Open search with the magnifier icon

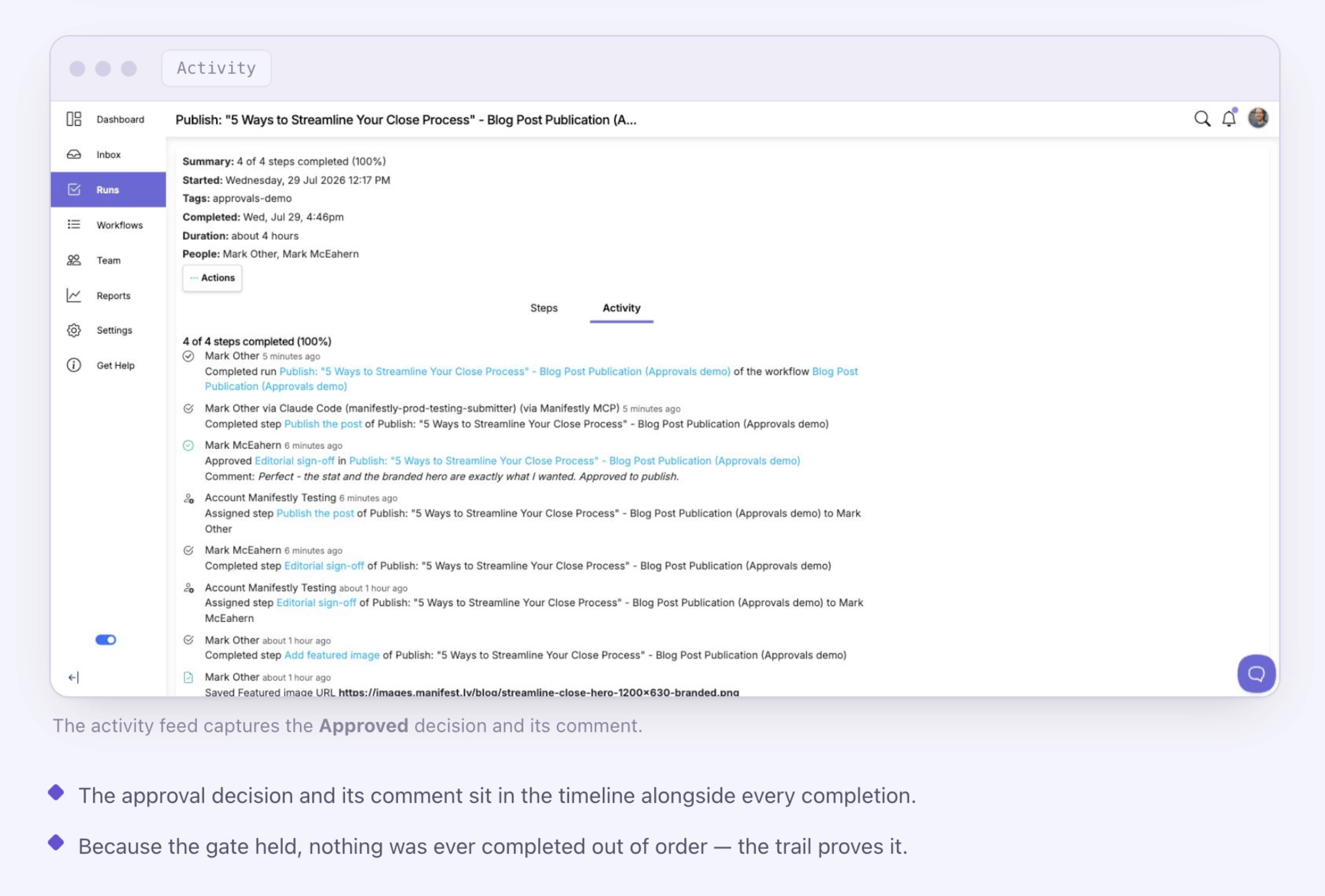[1202, 119]
